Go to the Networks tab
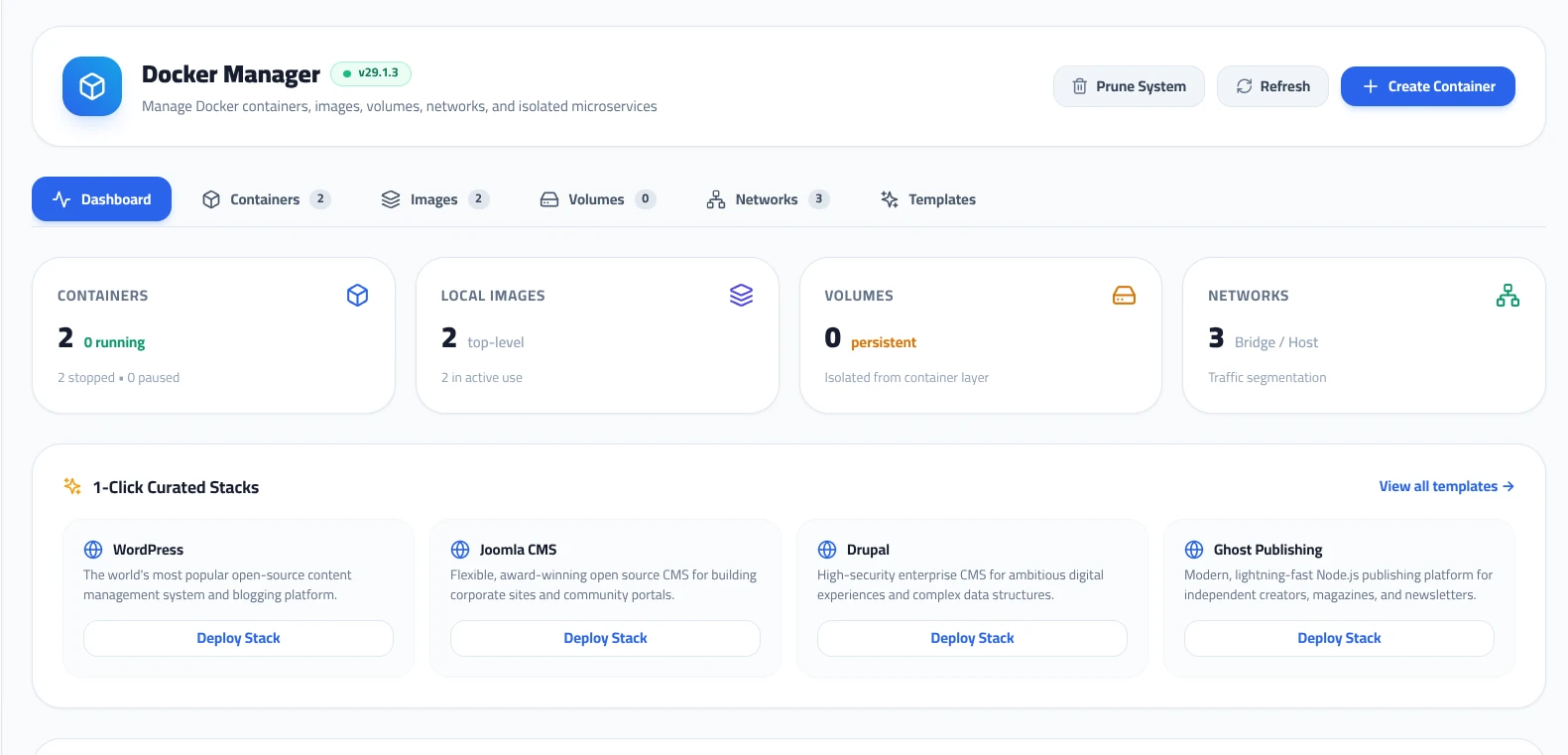The width and height of the screenshot is (1568, 755). pos(769,199)
